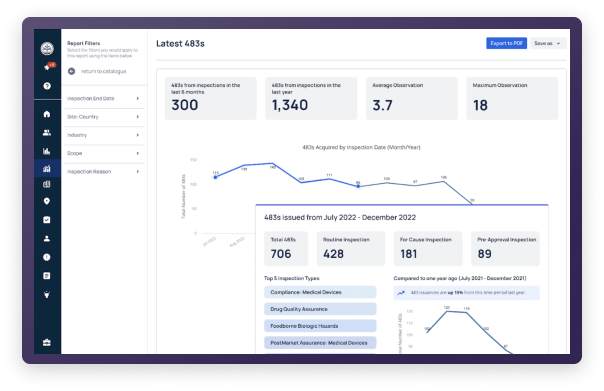Click the Pre-Approval Inspection 89 card
Viewport: 604px width, 391px height.
[x=505, y=248]
